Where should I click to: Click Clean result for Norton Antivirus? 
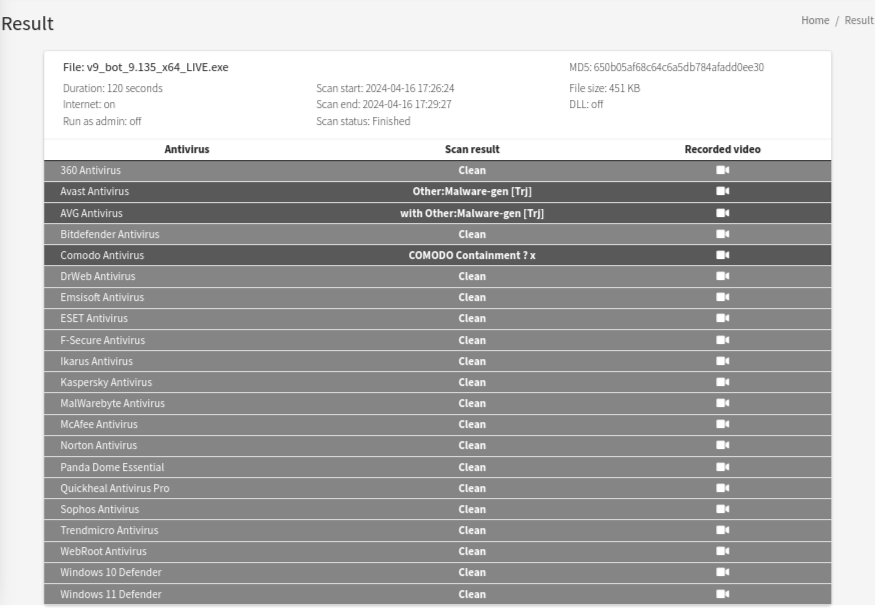(x=472, y=446)
